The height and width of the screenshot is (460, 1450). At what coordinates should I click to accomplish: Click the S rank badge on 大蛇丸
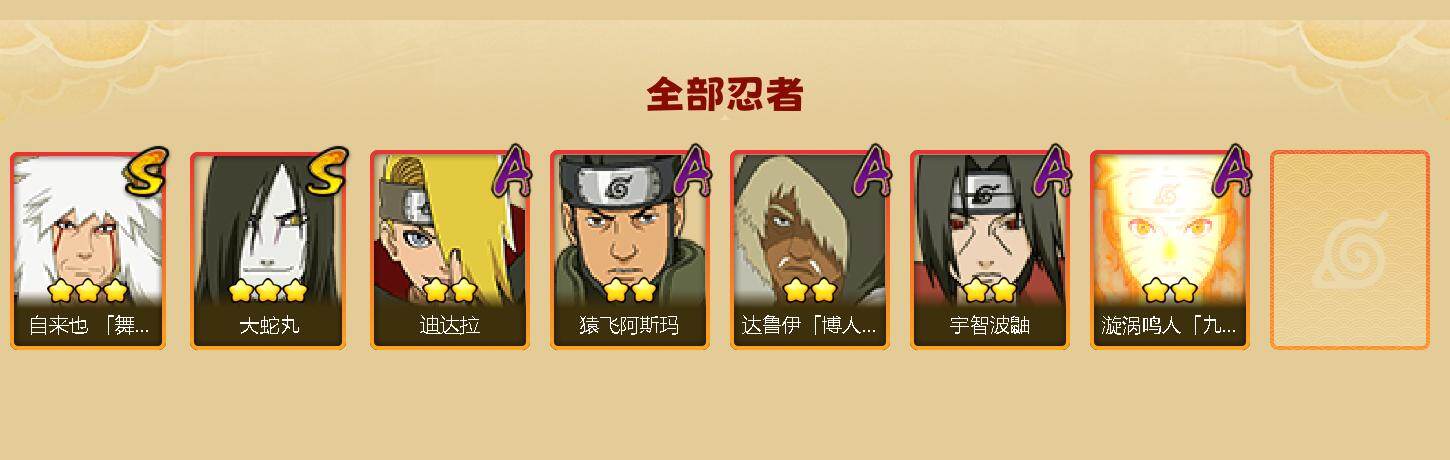pos(327,171)
